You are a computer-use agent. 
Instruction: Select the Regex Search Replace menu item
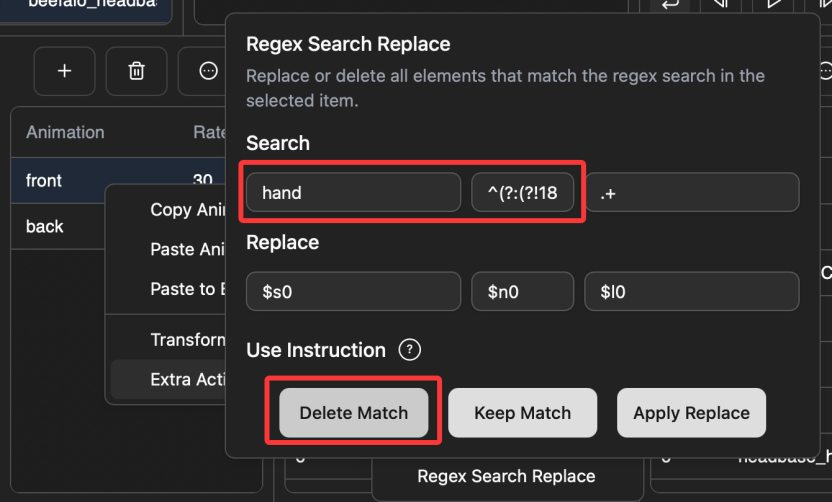(x=506, y=476)
